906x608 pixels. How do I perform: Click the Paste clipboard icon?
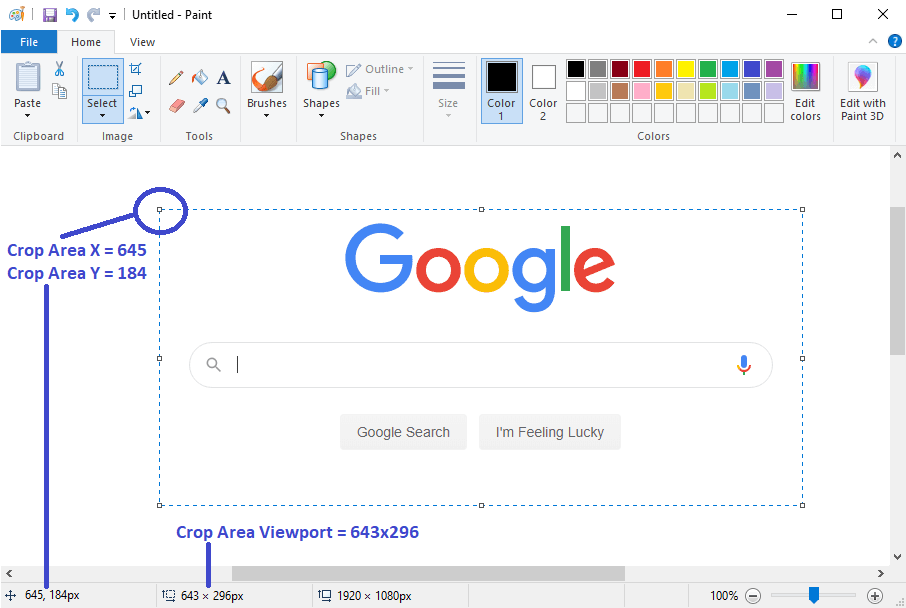(27, 77)
